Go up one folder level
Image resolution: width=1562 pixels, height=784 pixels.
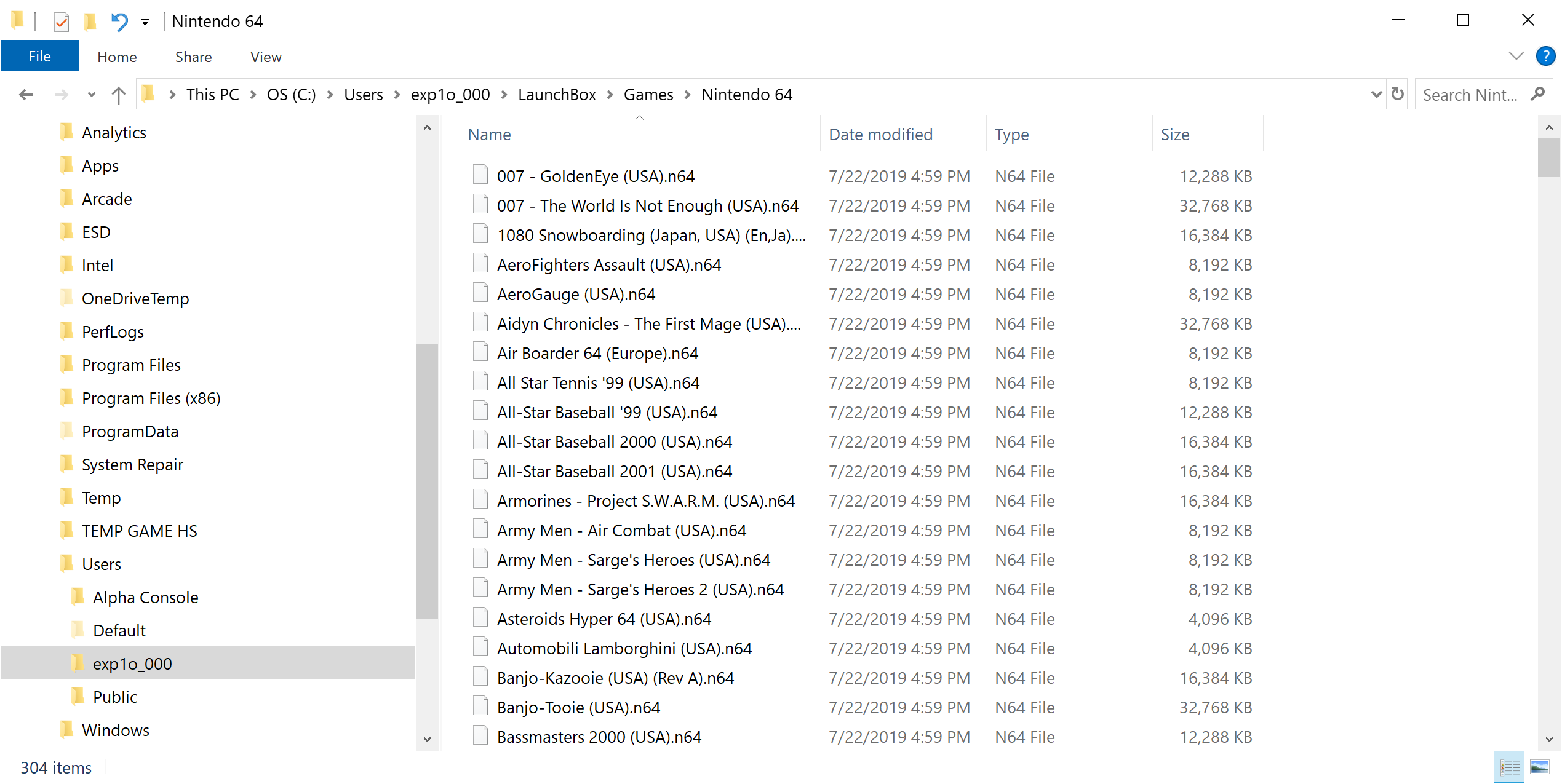(118, 95)
